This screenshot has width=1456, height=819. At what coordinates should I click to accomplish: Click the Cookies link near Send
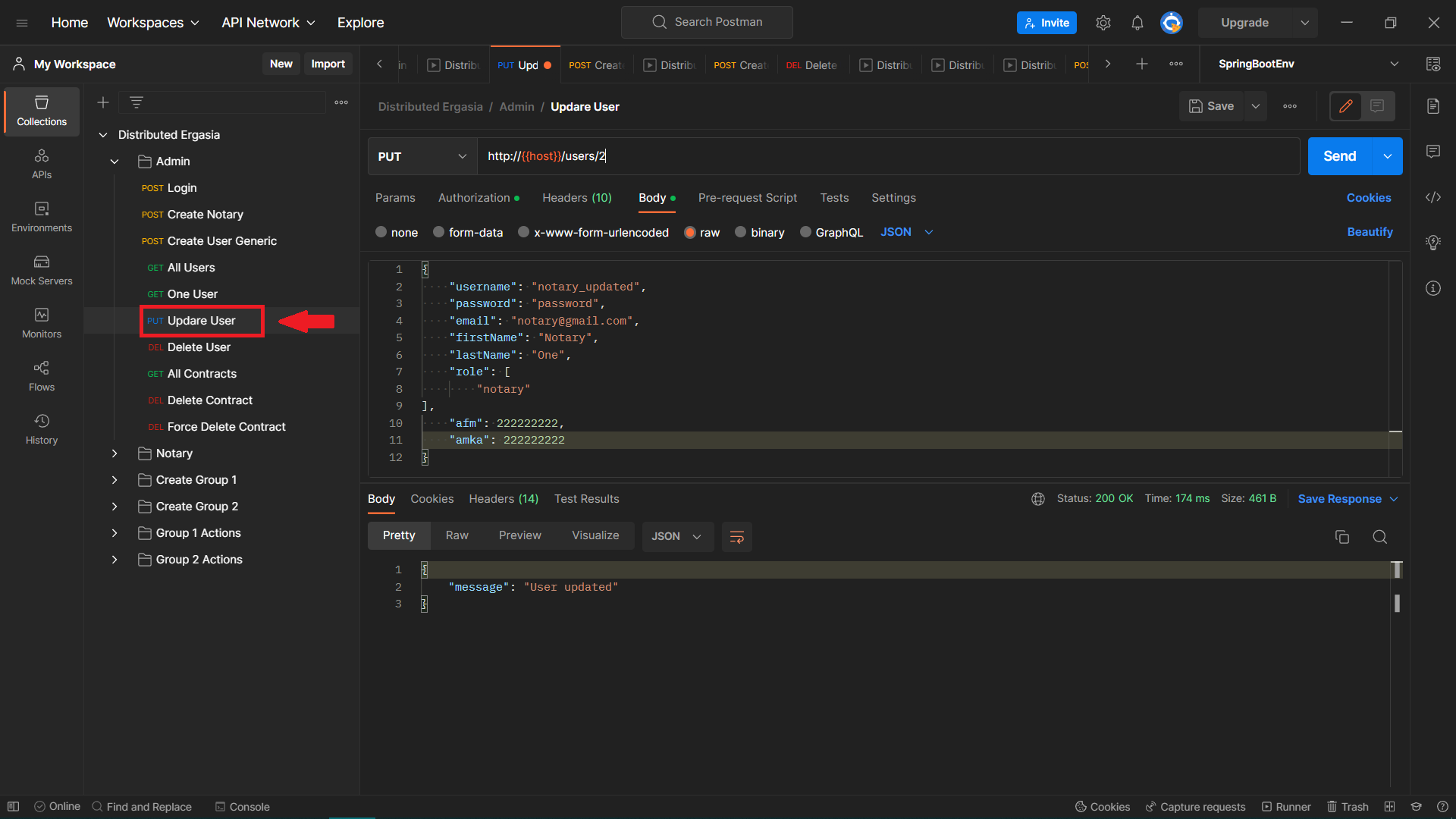point(1369,198)
